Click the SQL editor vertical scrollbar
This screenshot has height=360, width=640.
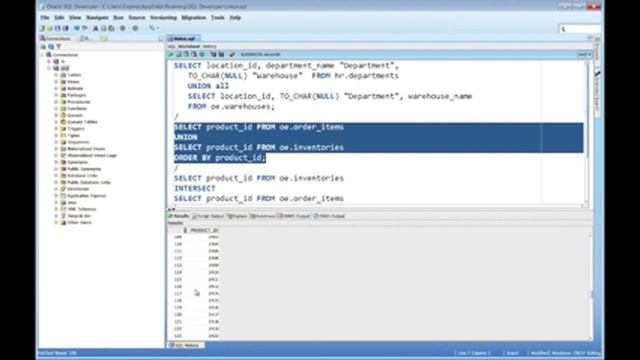tap(587, 133)
